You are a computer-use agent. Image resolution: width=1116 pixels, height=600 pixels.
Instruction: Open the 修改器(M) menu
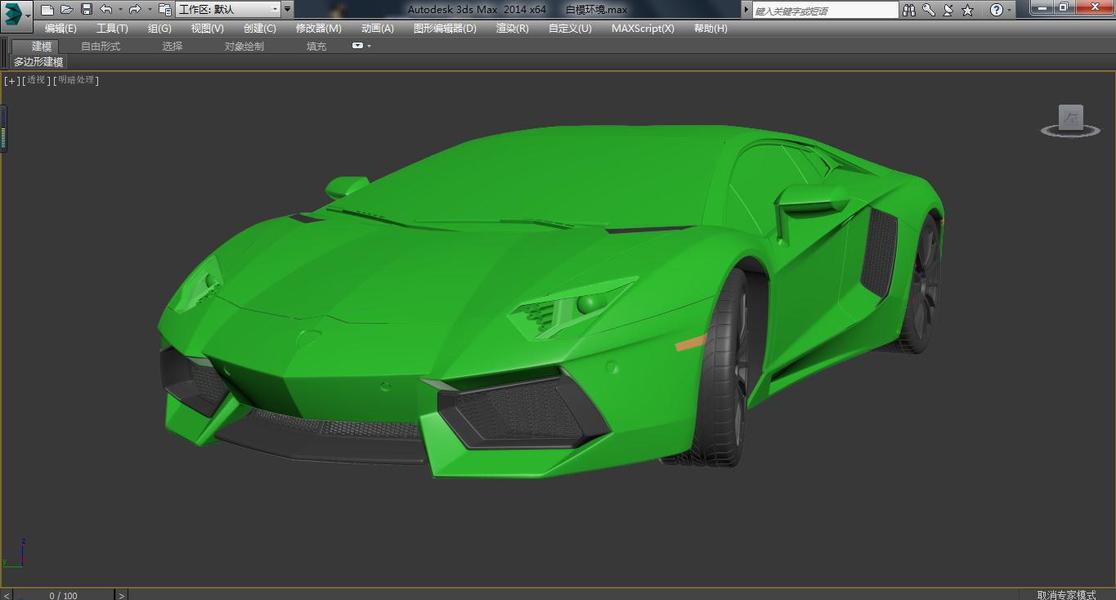(318, 28)
